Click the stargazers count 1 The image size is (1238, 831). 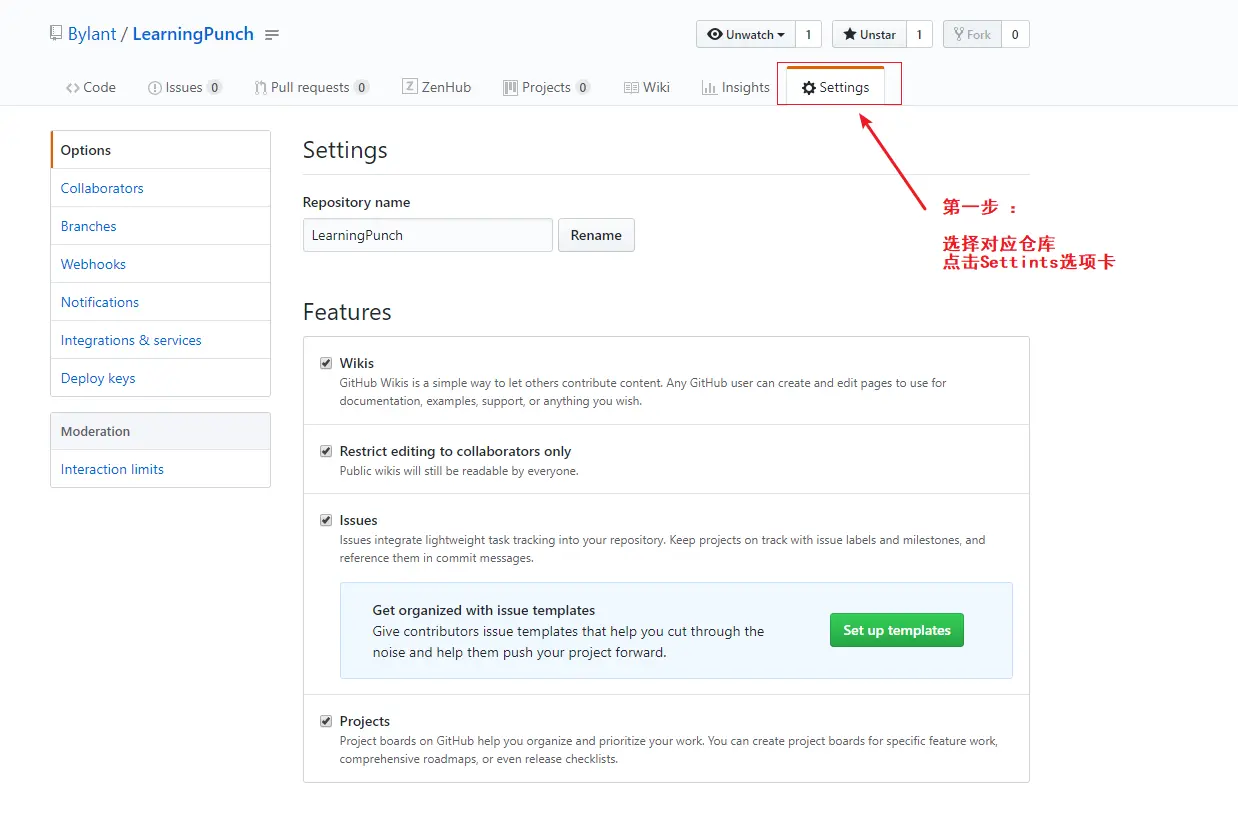click(920, 34)
